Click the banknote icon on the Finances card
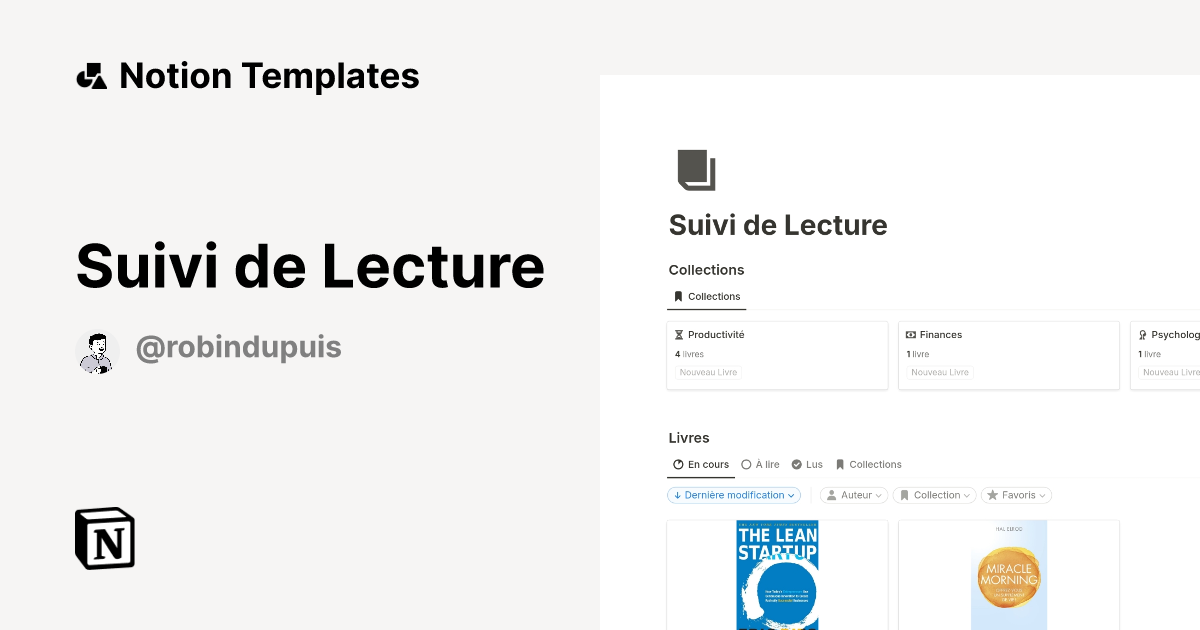This screenshot has height=630, width=1200. pos(911,334)
